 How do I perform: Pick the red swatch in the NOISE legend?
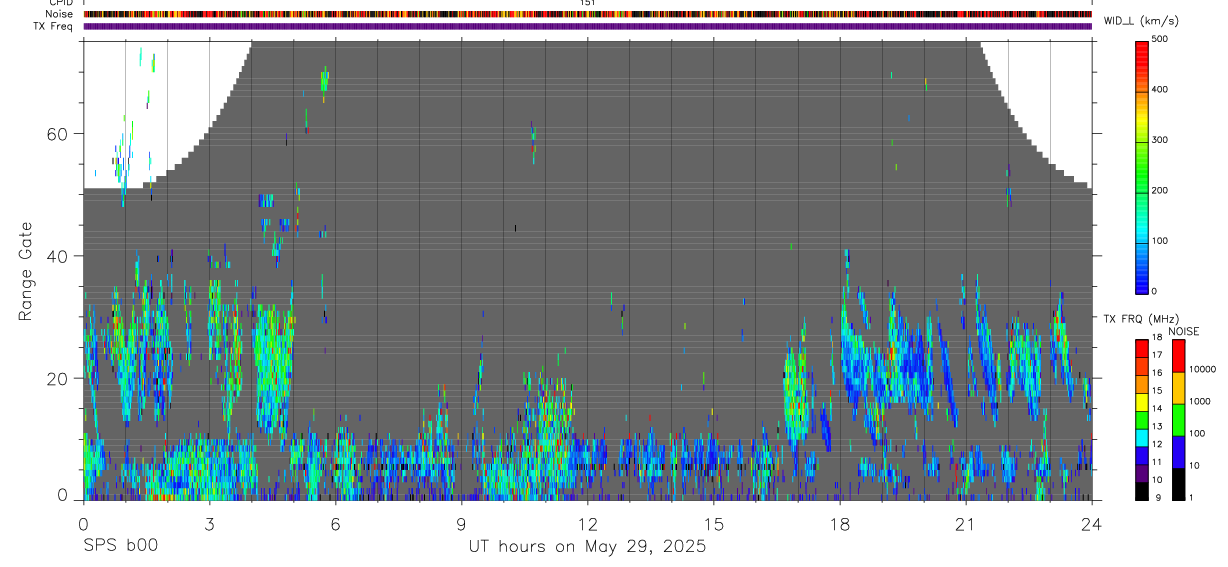[x=1178, y=356]
